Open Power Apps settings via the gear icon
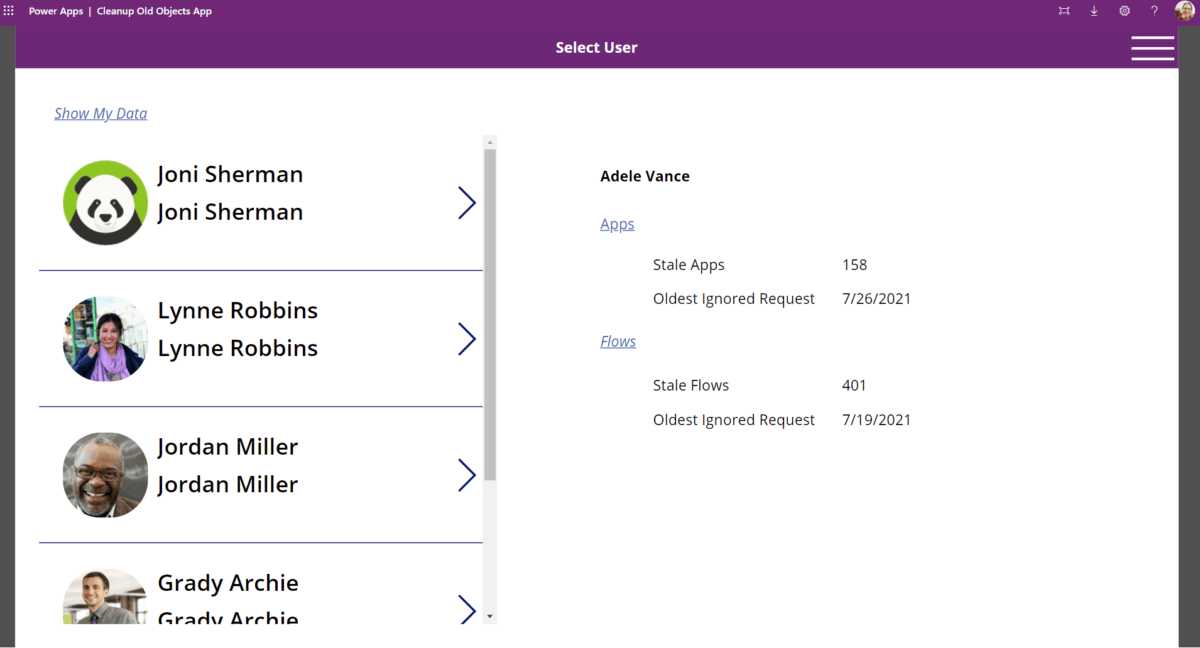 tap(1124, 10)
